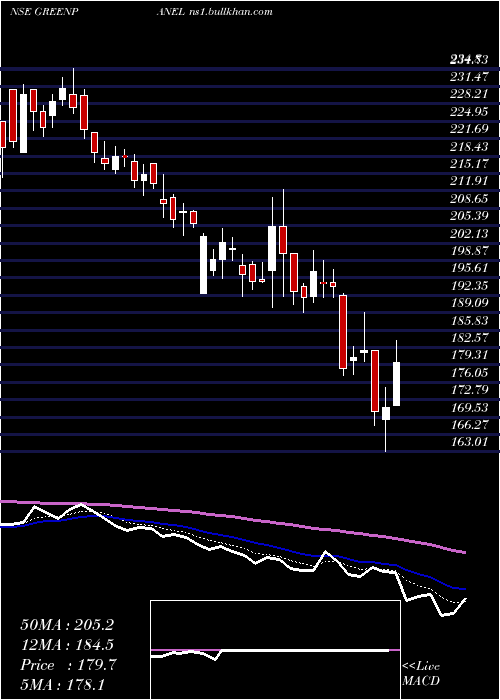This screenshot has width=500, height=700.
Task: Click the NSE GREENP ticker title
Action: click(x=44, y=12)
